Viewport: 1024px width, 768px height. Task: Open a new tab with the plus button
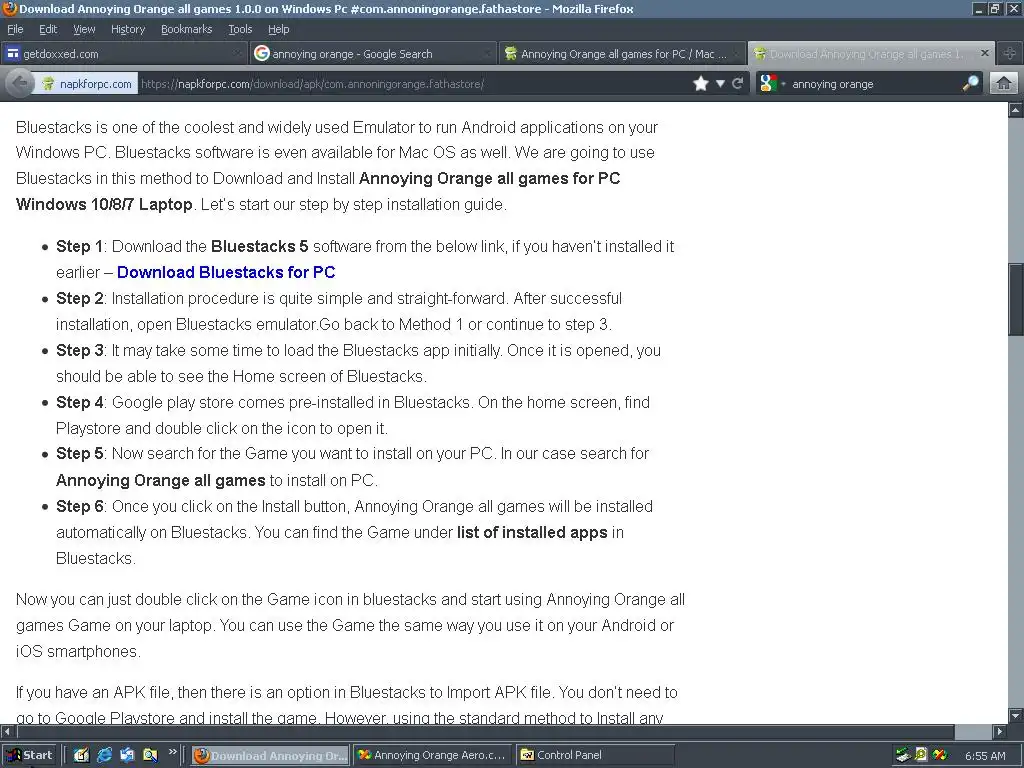tap(1010, 54)
